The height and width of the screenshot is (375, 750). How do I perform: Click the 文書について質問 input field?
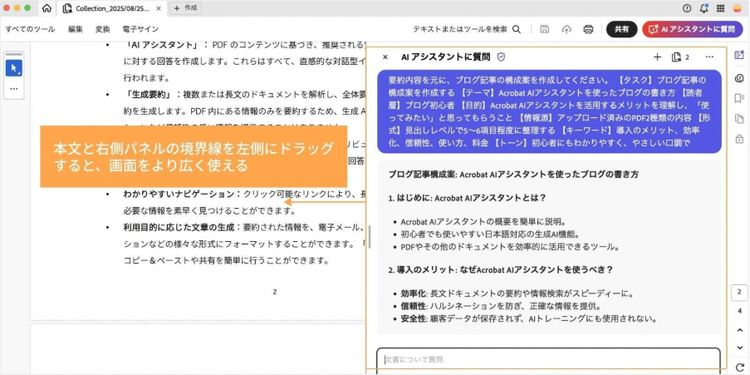pos(548,359)
